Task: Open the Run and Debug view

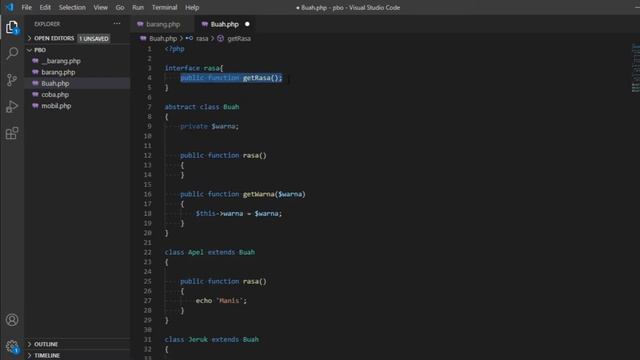Action: click(12, 107)
